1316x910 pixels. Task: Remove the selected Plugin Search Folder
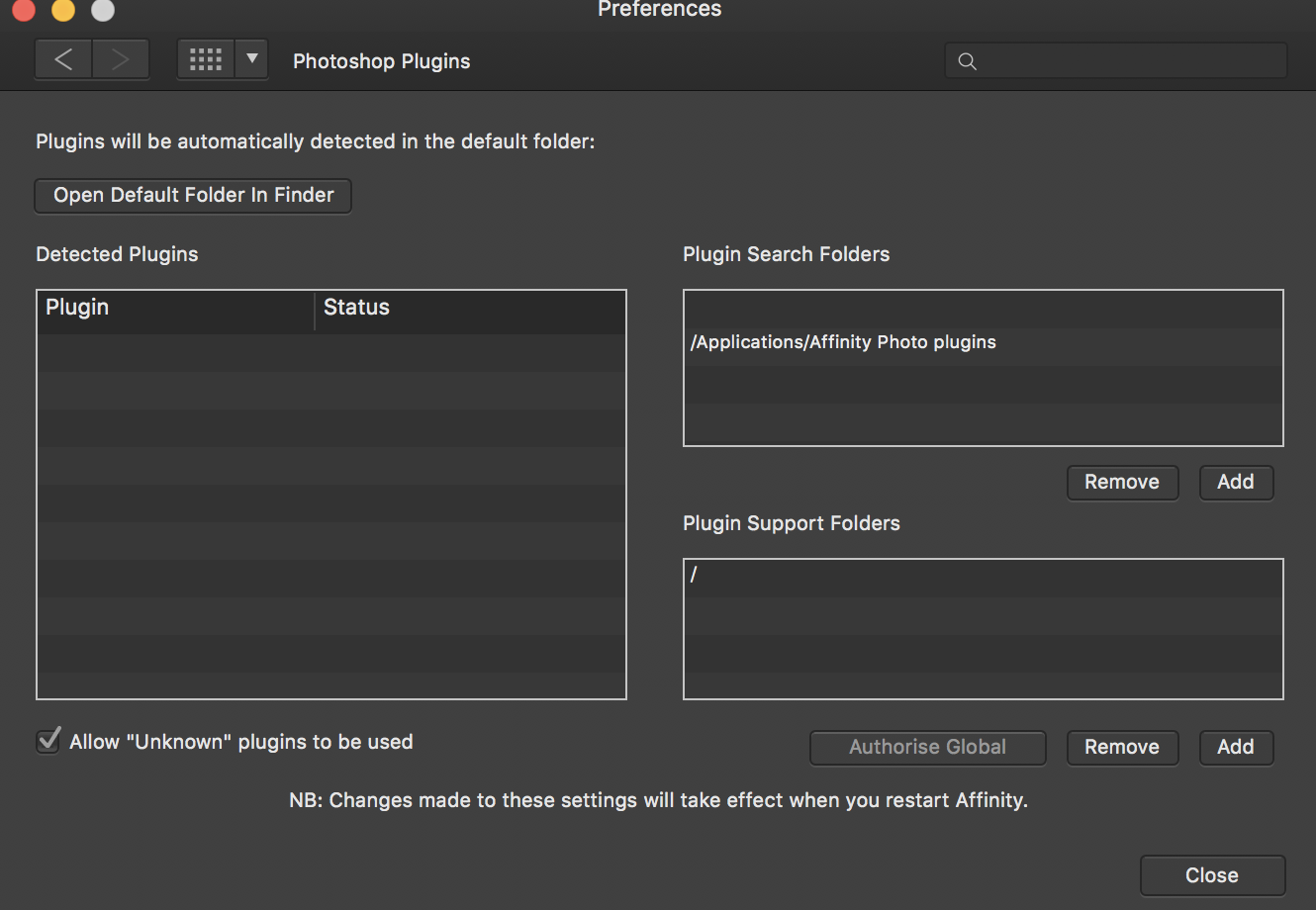pyautogui.click(x=1122, y=482)
